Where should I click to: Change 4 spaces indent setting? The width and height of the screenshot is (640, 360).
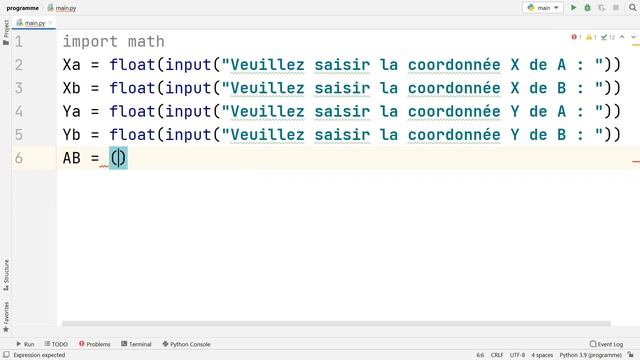[542, 355]
